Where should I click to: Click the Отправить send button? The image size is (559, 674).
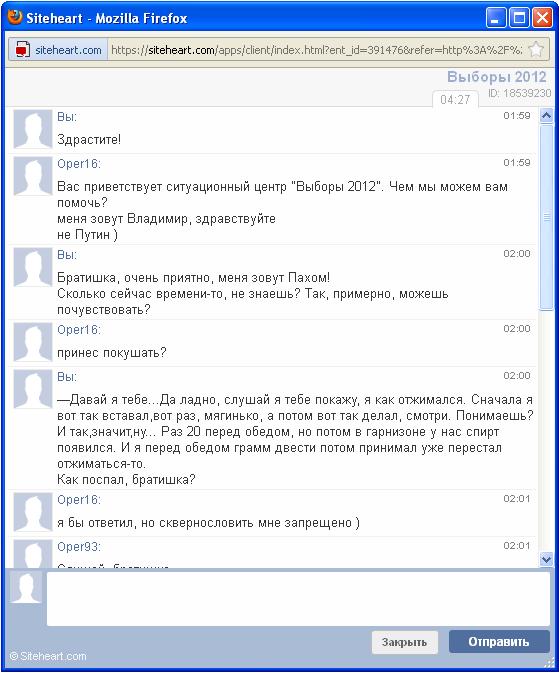(x=499, y=642)
